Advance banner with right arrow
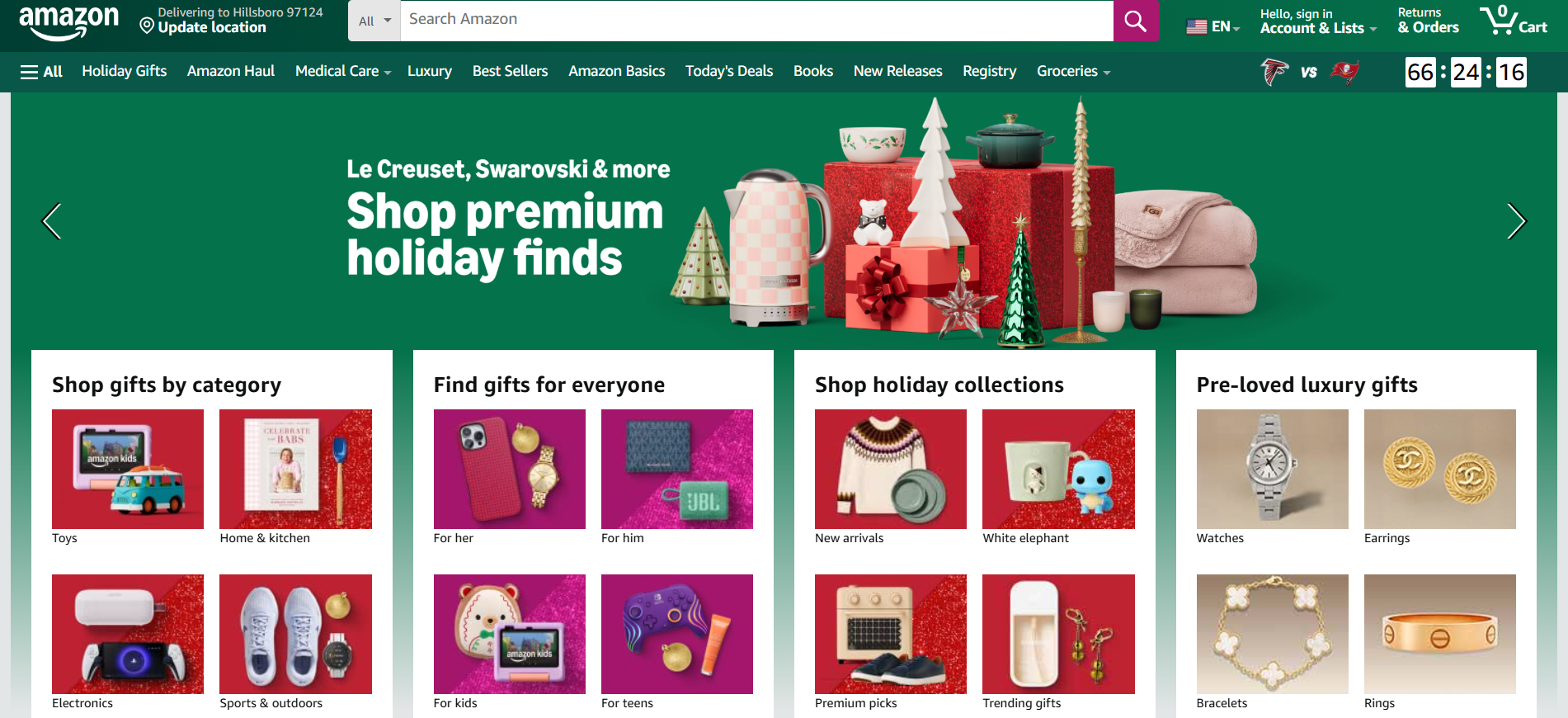 [1516, 221]
